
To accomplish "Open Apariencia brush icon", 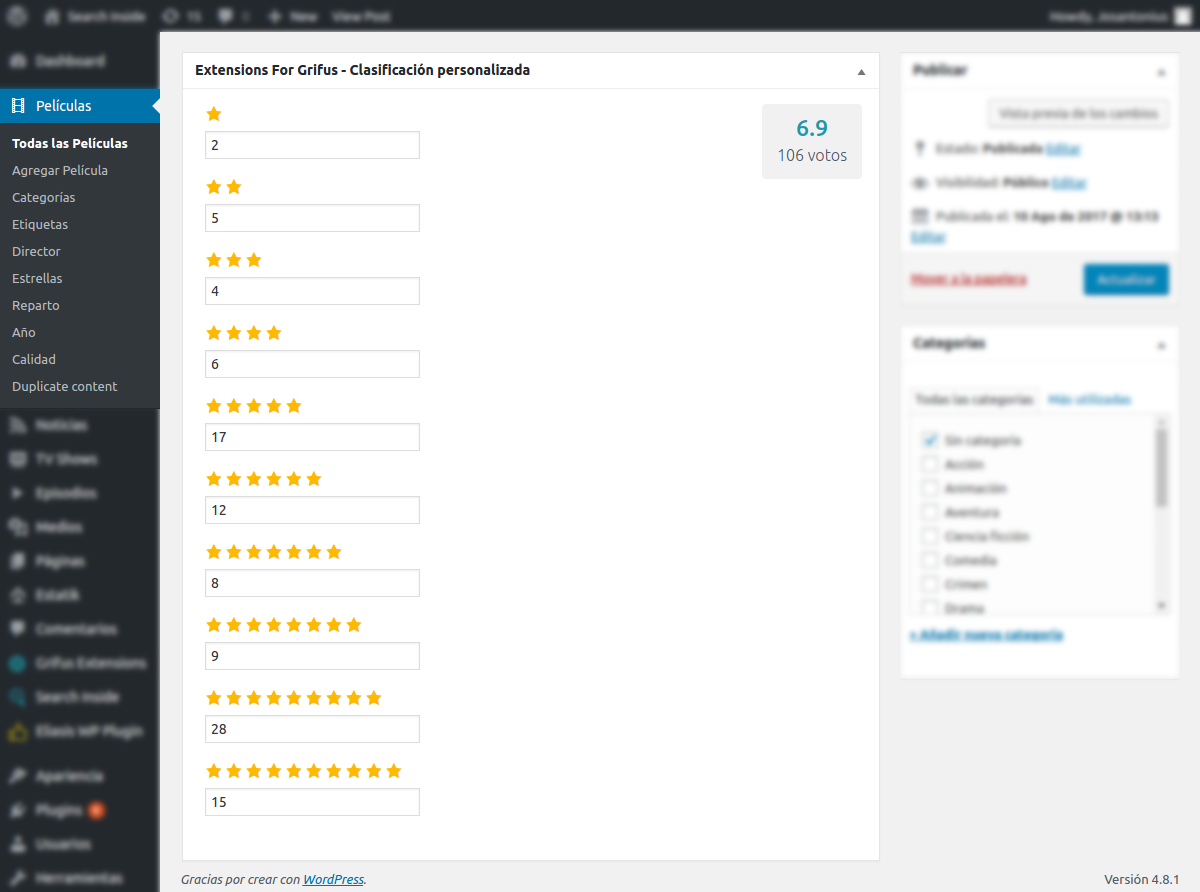I will click(x=18, y=776).
